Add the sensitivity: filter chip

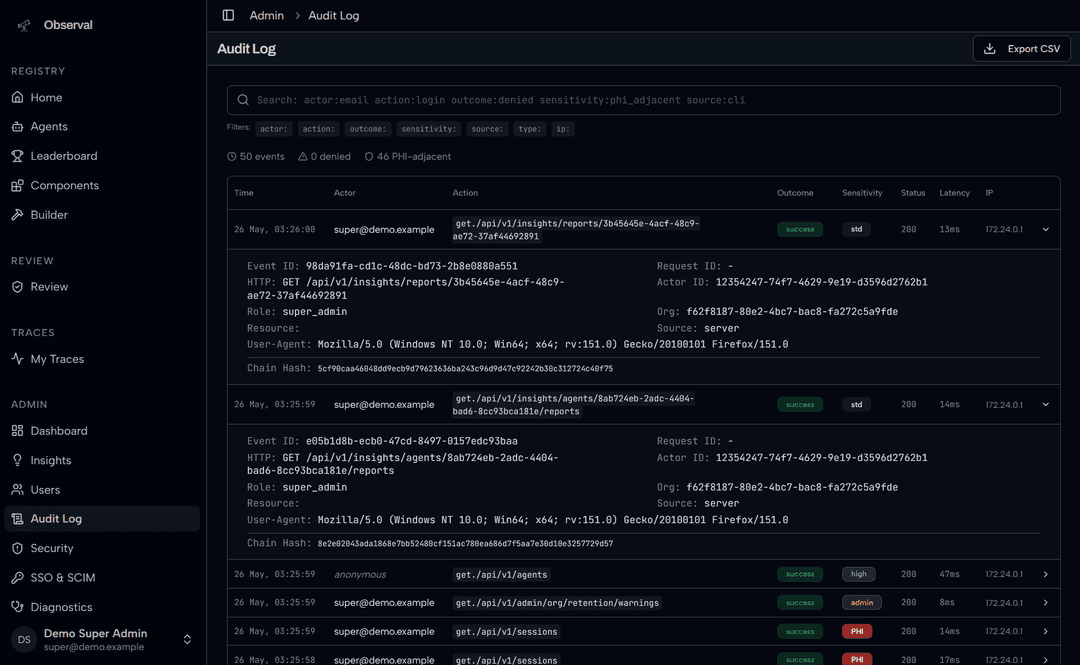tap(428, 129)
